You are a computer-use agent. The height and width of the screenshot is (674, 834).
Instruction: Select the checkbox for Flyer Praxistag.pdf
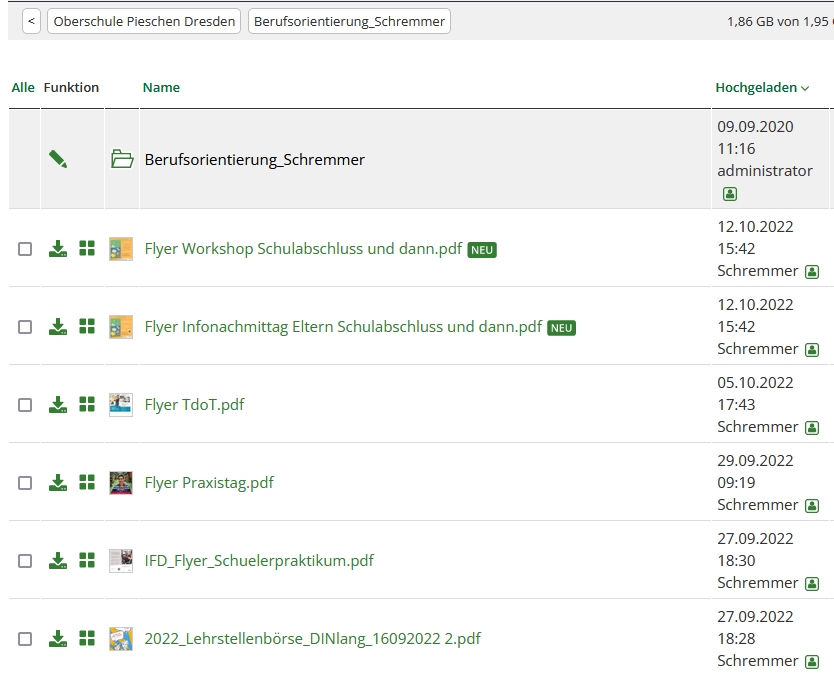click(x=25, y=483)
